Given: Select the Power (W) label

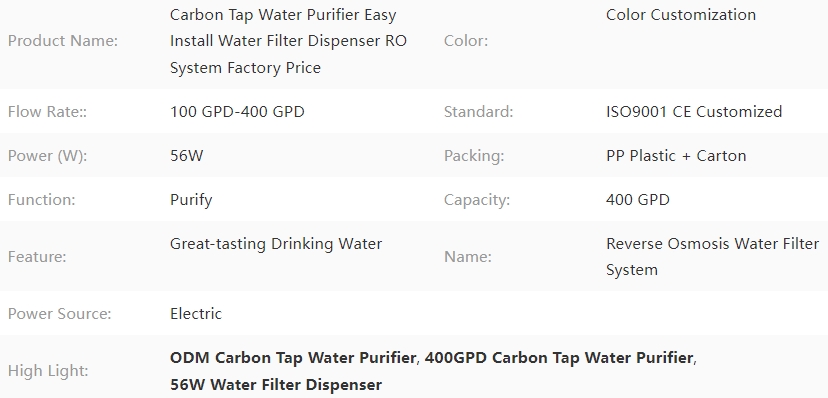Looking at the screenshot, I should 48,156.
